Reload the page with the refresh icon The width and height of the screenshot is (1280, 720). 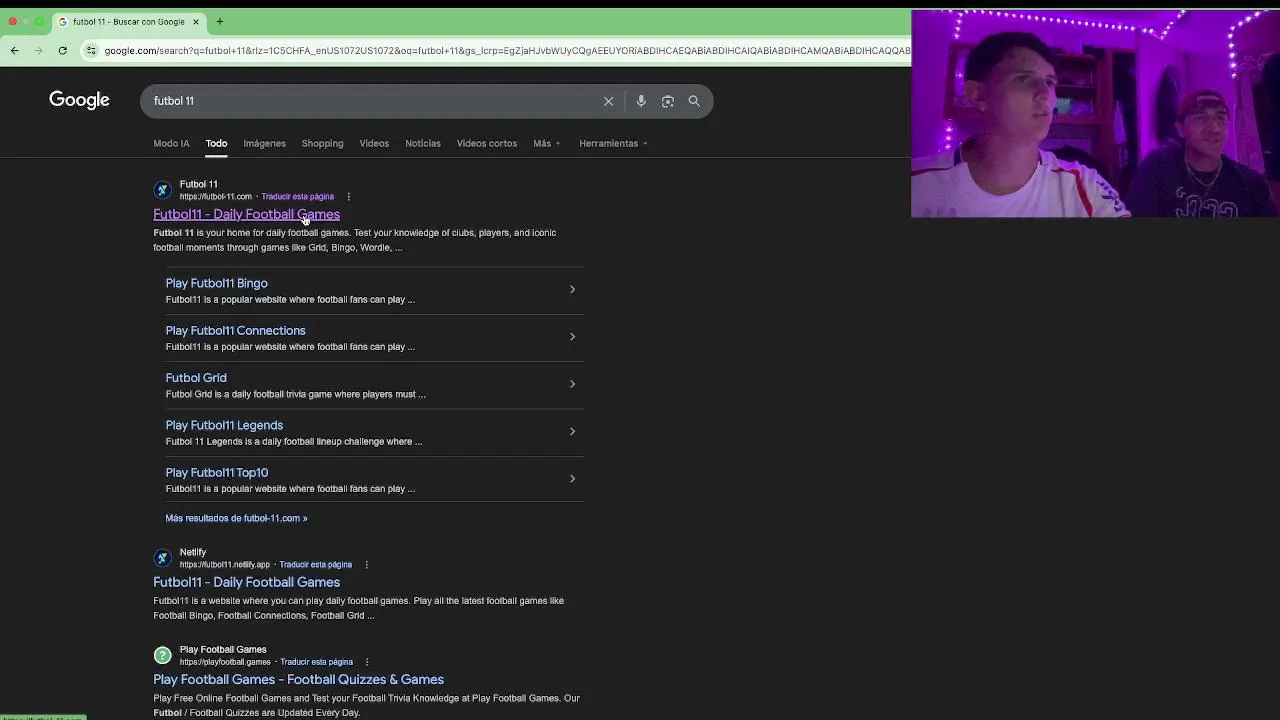pyautogui.click(x=62, y=50)
